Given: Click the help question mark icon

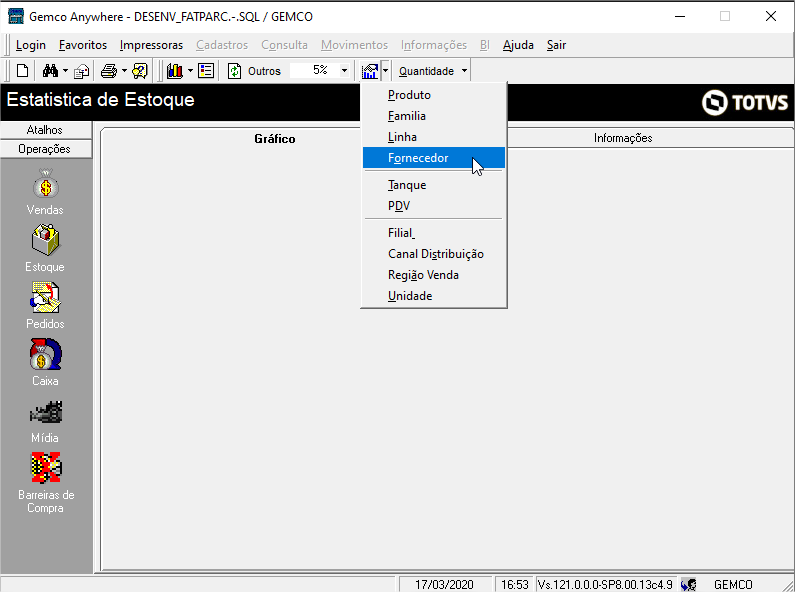Looking at the screenshot, I should click(140, 71).
